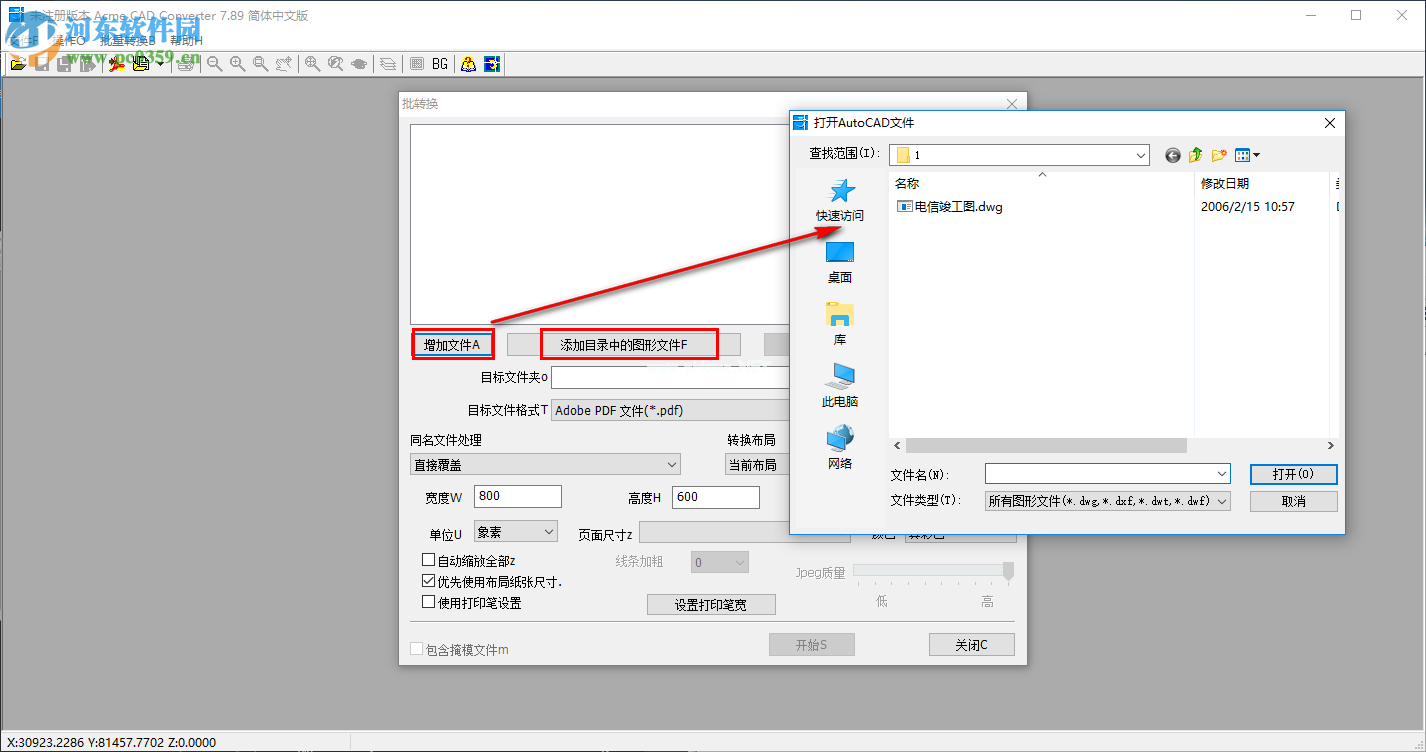Click the 添加目录中的图形文件F button
This screenshot has height=752, width=1426.
pos(624,345)
